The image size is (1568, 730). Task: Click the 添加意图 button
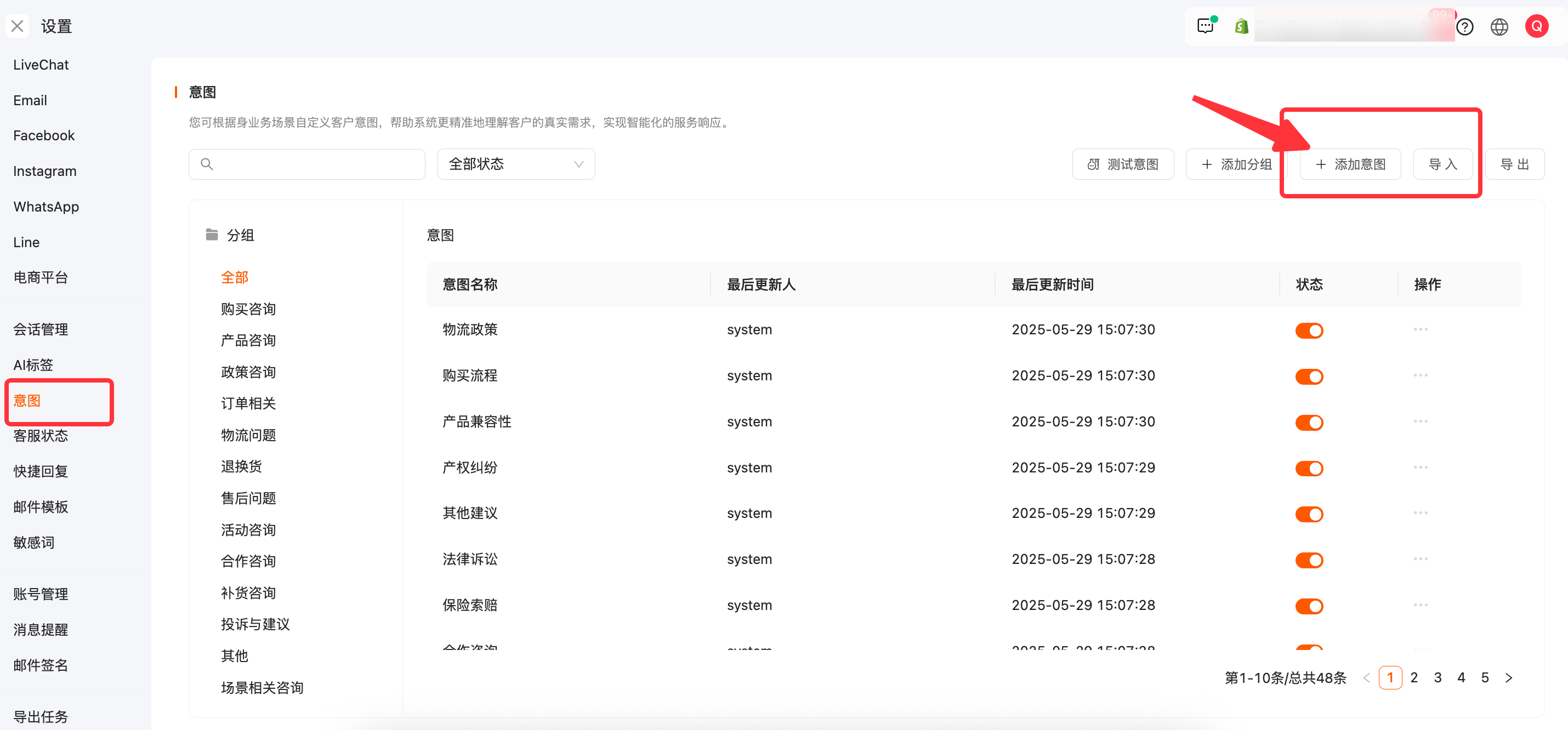[1350, 164]
